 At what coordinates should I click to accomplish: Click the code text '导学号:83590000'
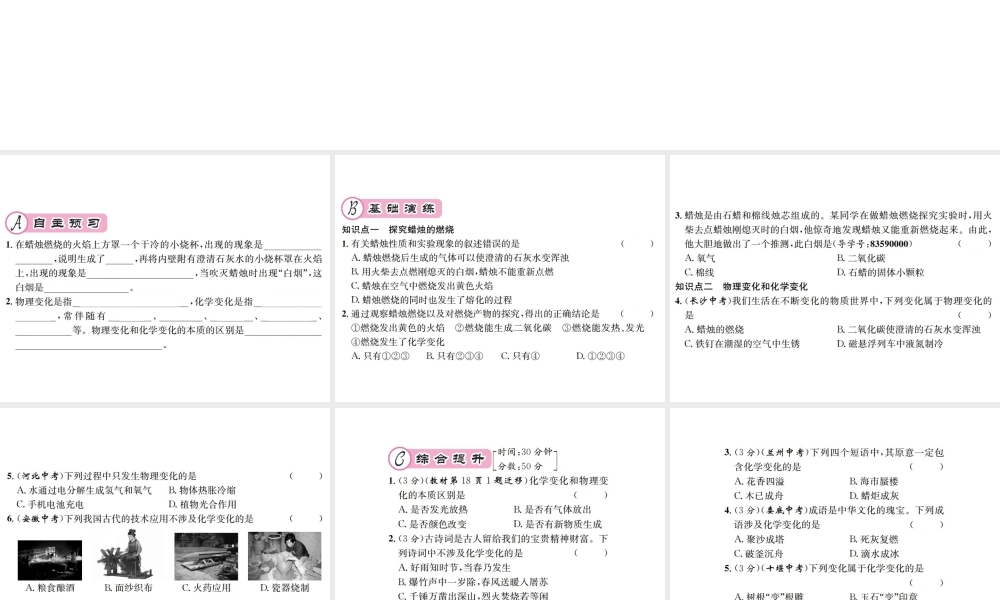click(872, 244)
